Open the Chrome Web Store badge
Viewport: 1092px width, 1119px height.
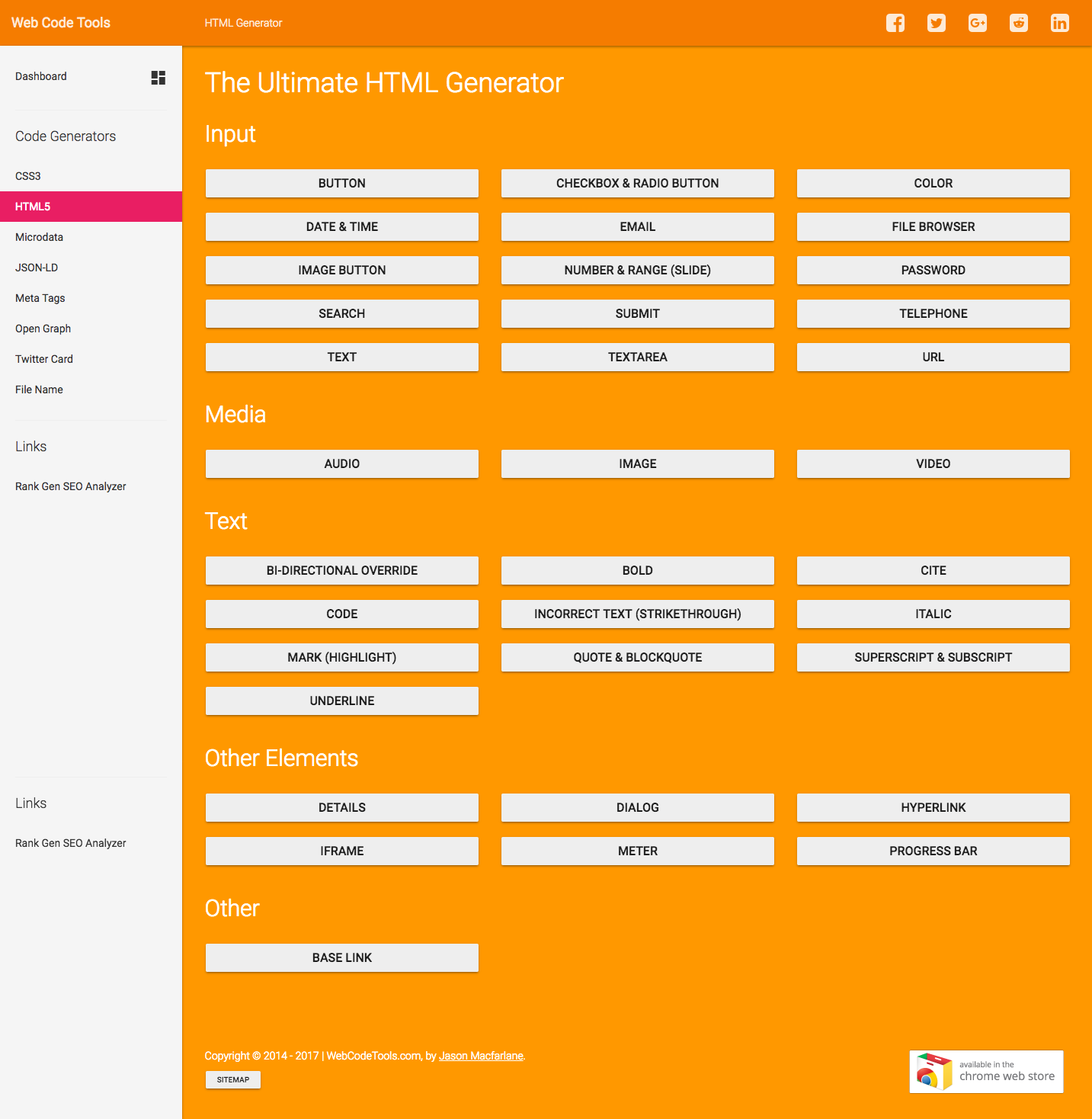(986, 1072)
